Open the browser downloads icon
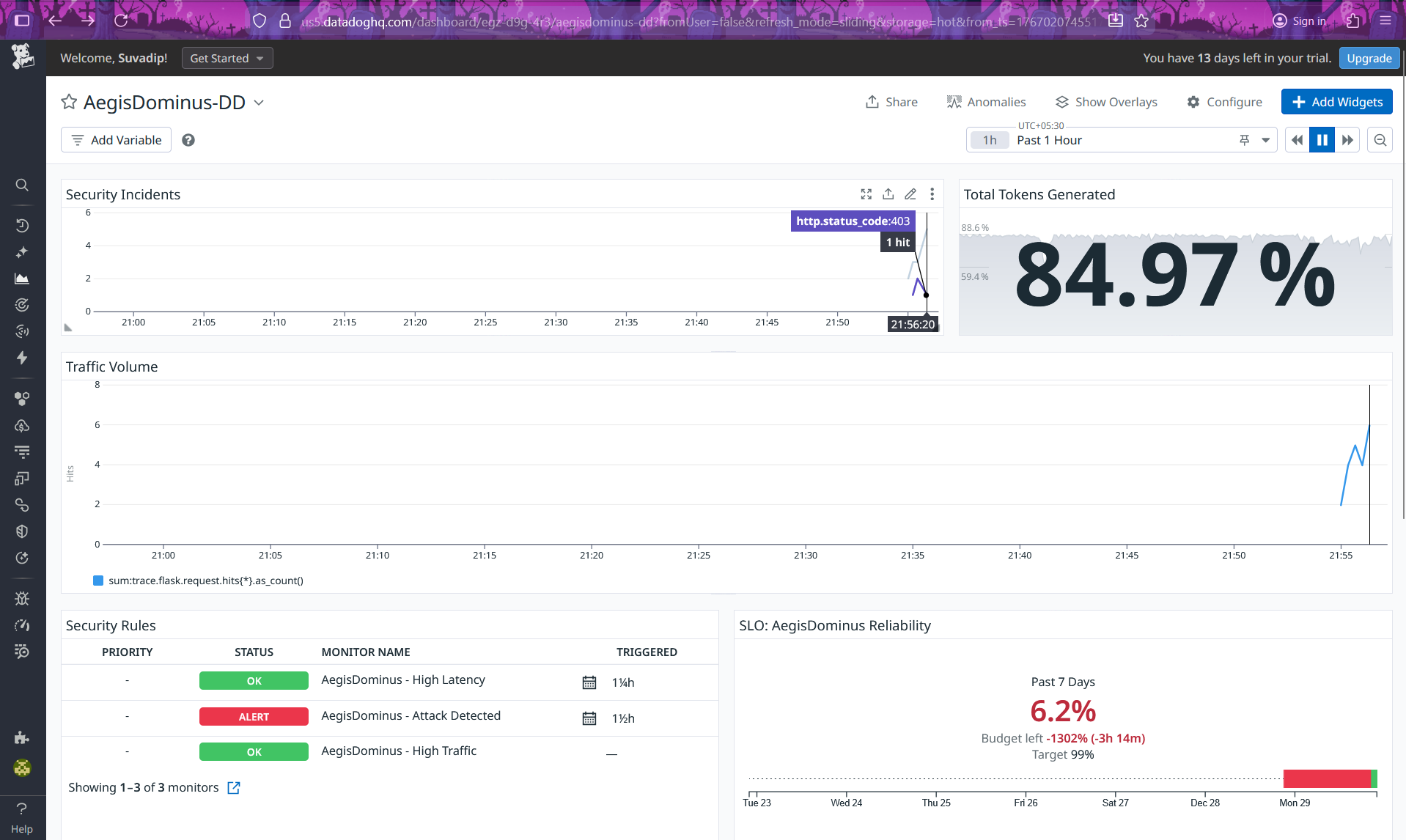Viewport: 1406px width, 840px height. pos(1115,21)
